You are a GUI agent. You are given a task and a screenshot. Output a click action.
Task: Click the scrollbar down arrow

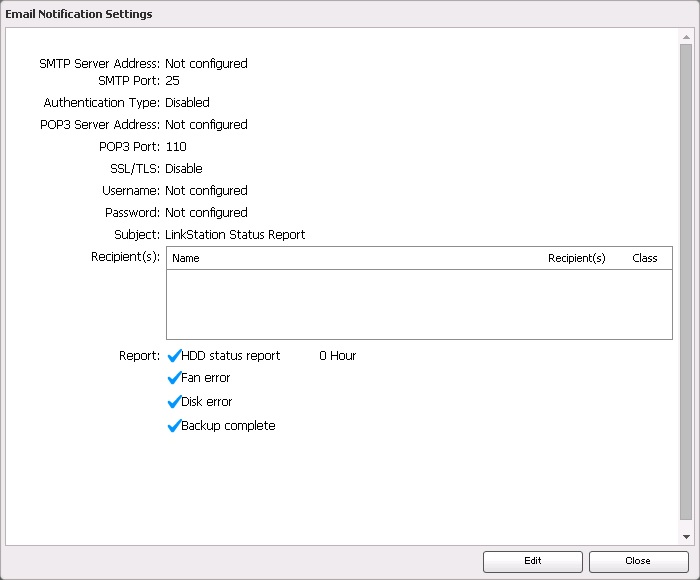click(686, 537)
